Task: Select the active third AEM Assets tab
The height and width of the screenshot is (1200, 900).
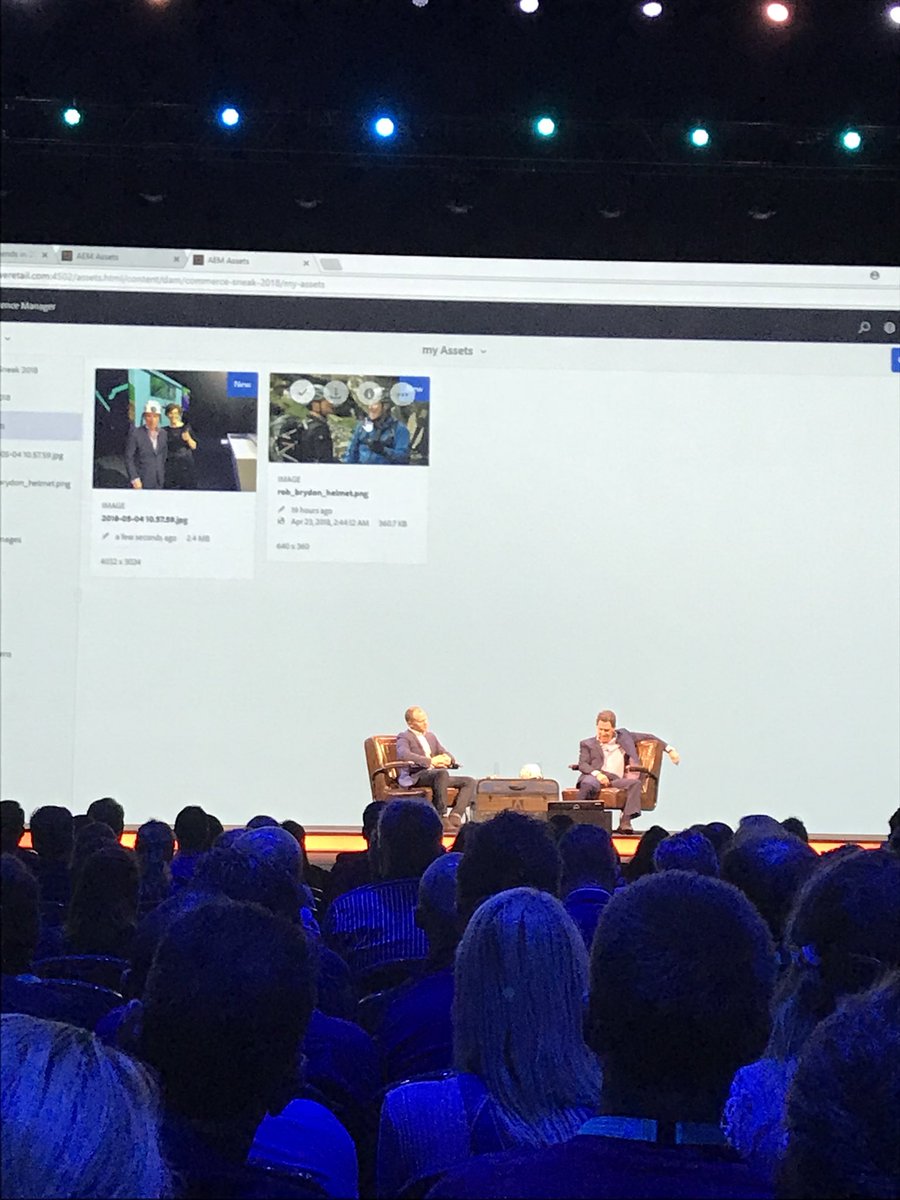Action: [x=253, y=260]
